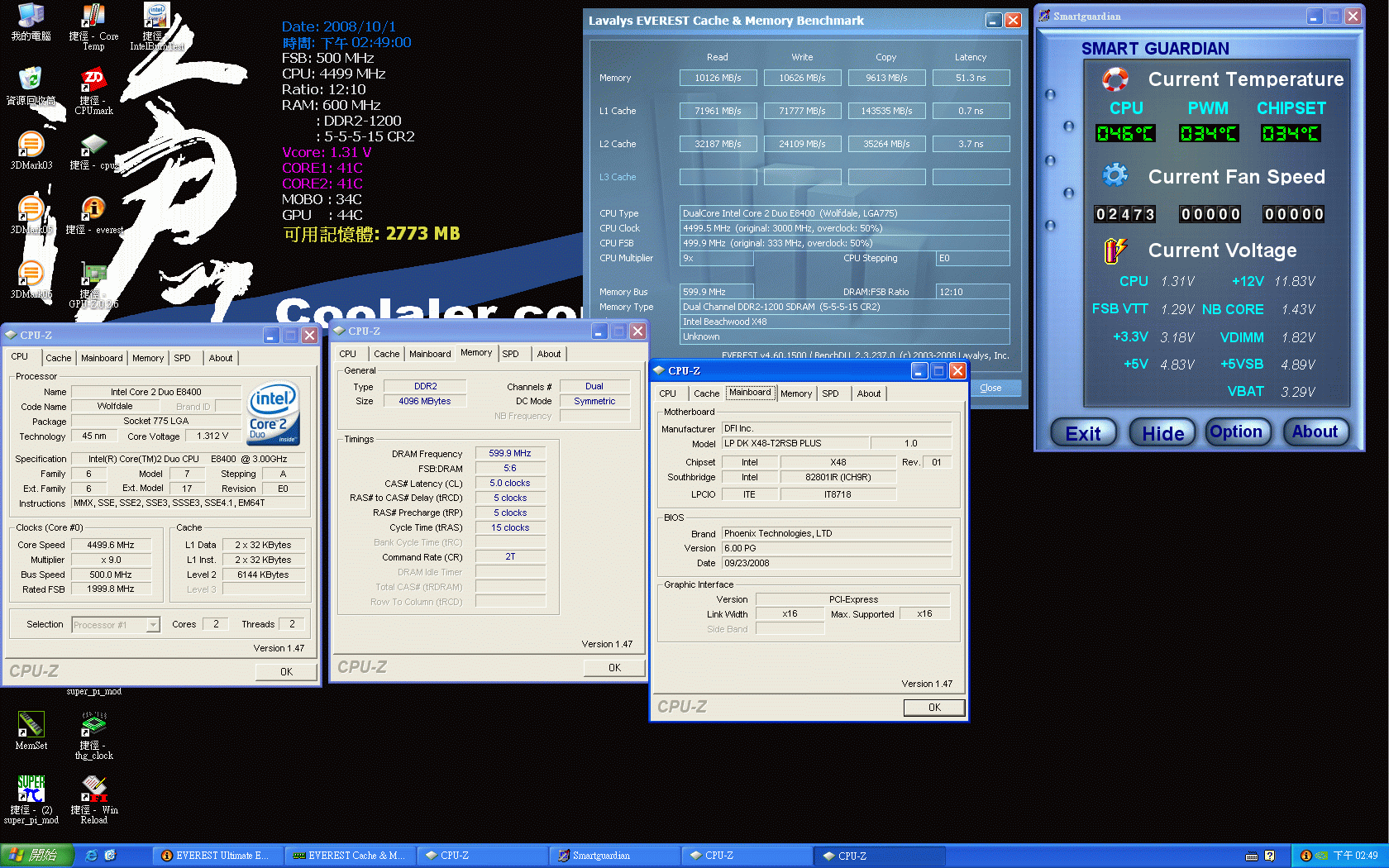Click the Intel Core 2 Duo logo
Image resolution: width=1389 pixels, height=868 pixels.
273,413
